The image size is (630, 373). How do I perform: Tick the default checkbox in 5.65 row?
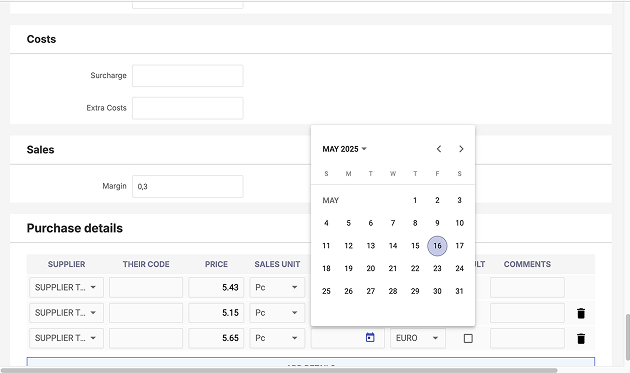pyautogui.click(x=468, y=338)
